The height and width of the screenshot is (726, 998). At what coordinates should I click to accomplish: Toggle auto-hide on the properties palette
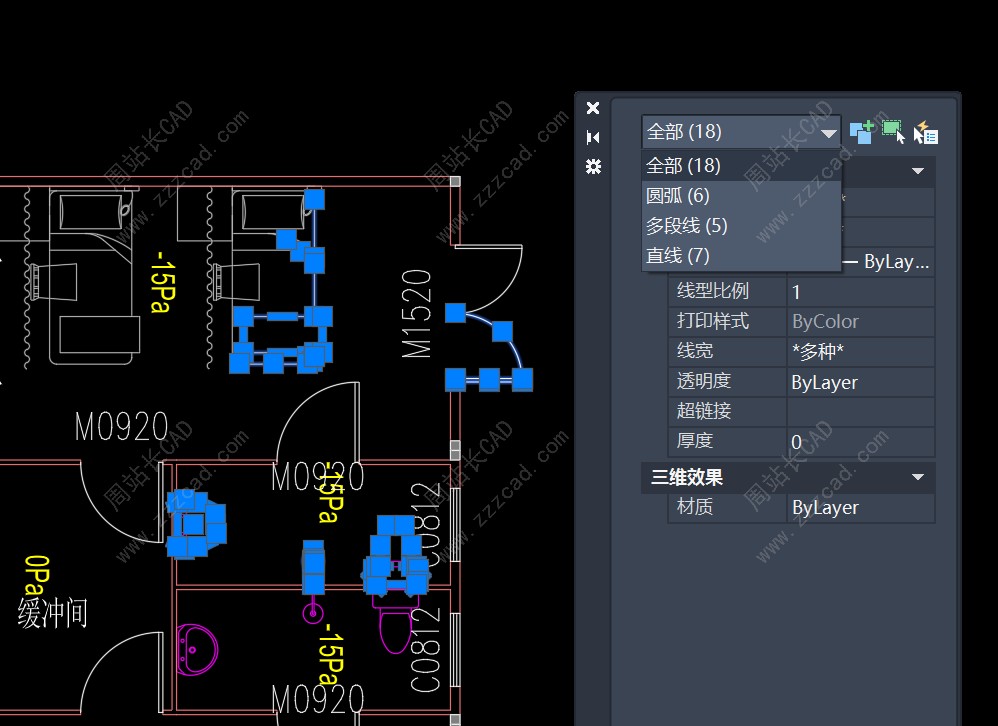(x=593, y=137)
